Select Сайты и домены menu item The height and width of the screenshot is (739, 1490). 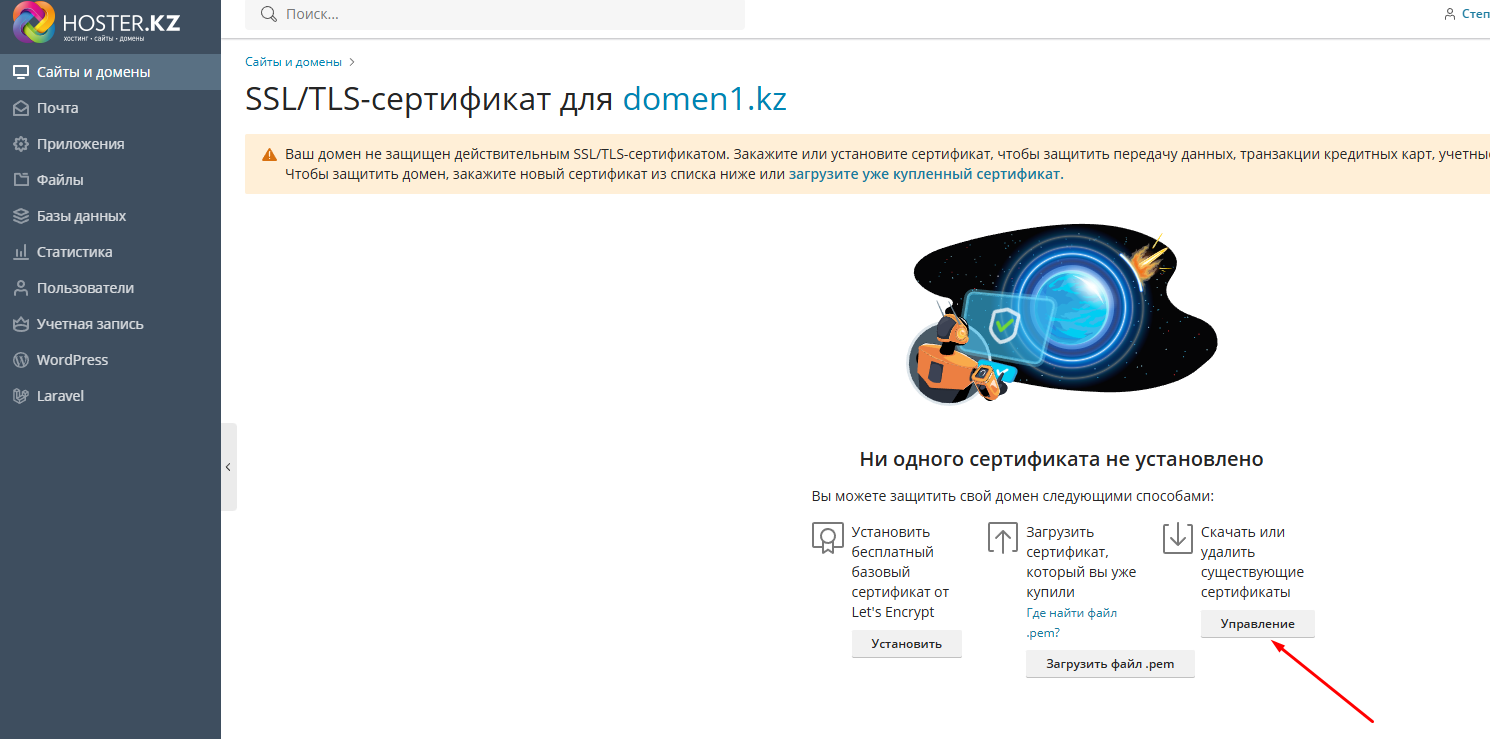click(x=93, y=72)
